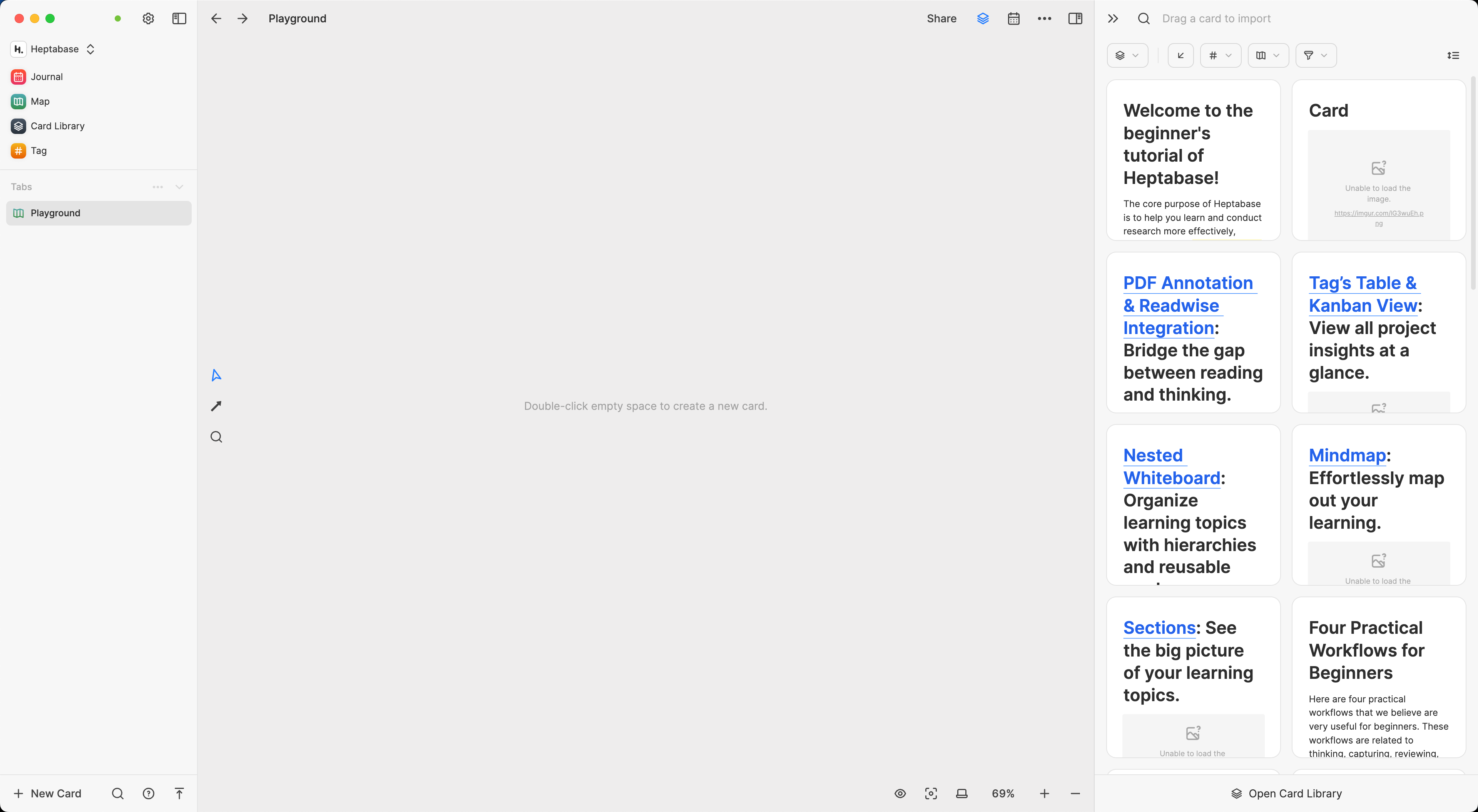Open the Welcome to the beginner's tutorial card
1478x812 pixels.
1193,160
